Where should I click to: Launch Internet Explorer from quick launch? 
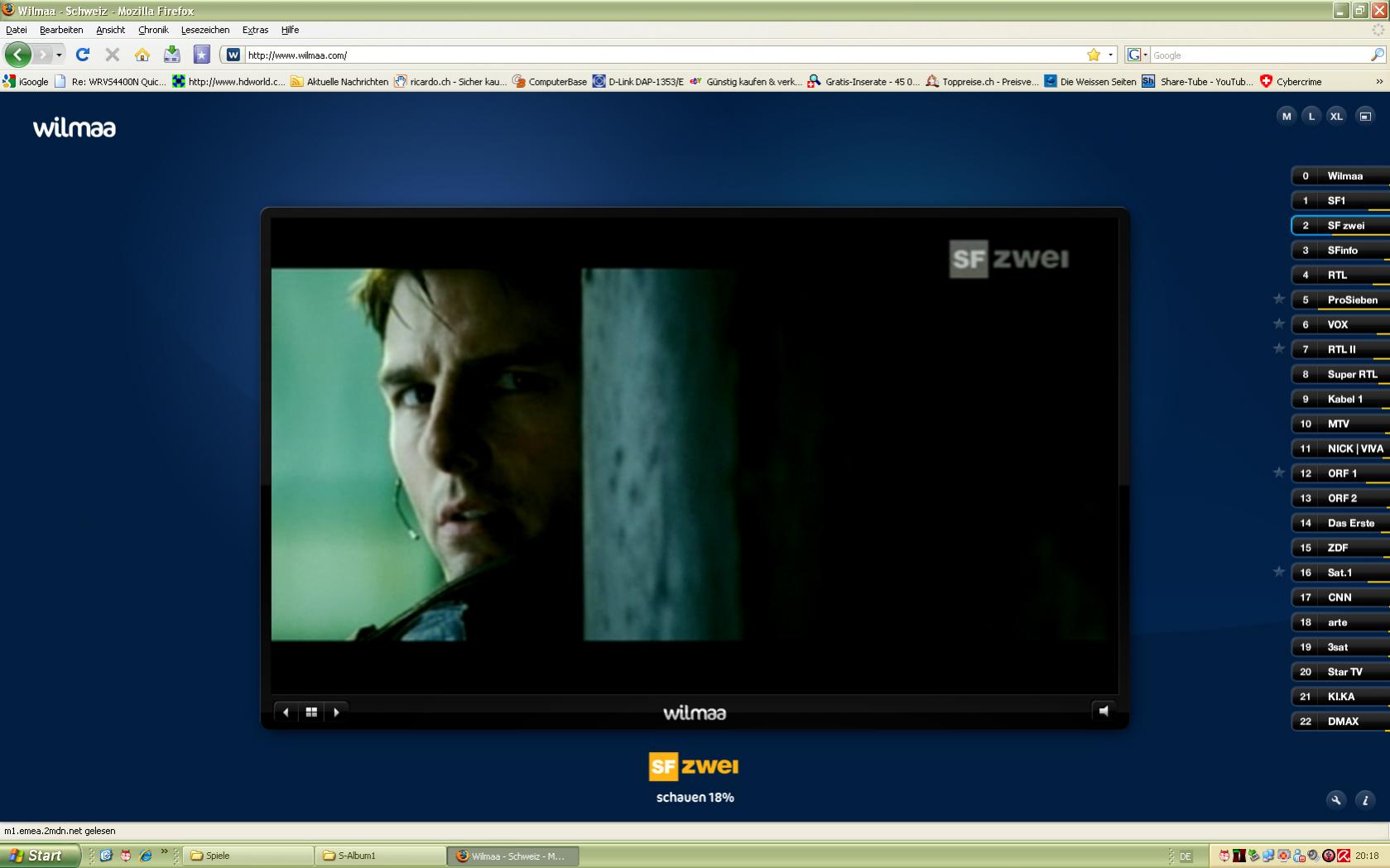tap(145, 856)
